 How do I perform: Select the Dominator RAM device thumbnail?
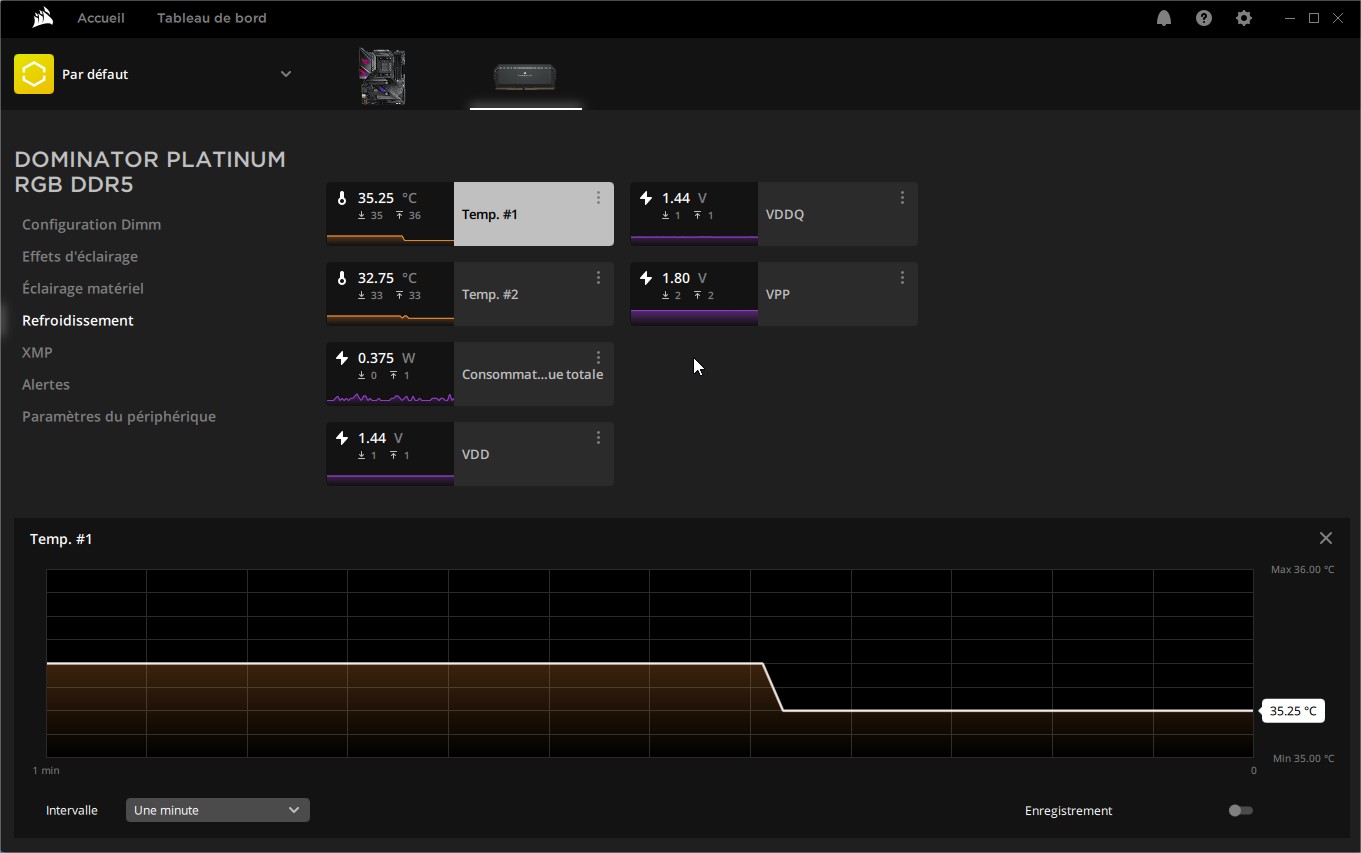tap(526, 77)
